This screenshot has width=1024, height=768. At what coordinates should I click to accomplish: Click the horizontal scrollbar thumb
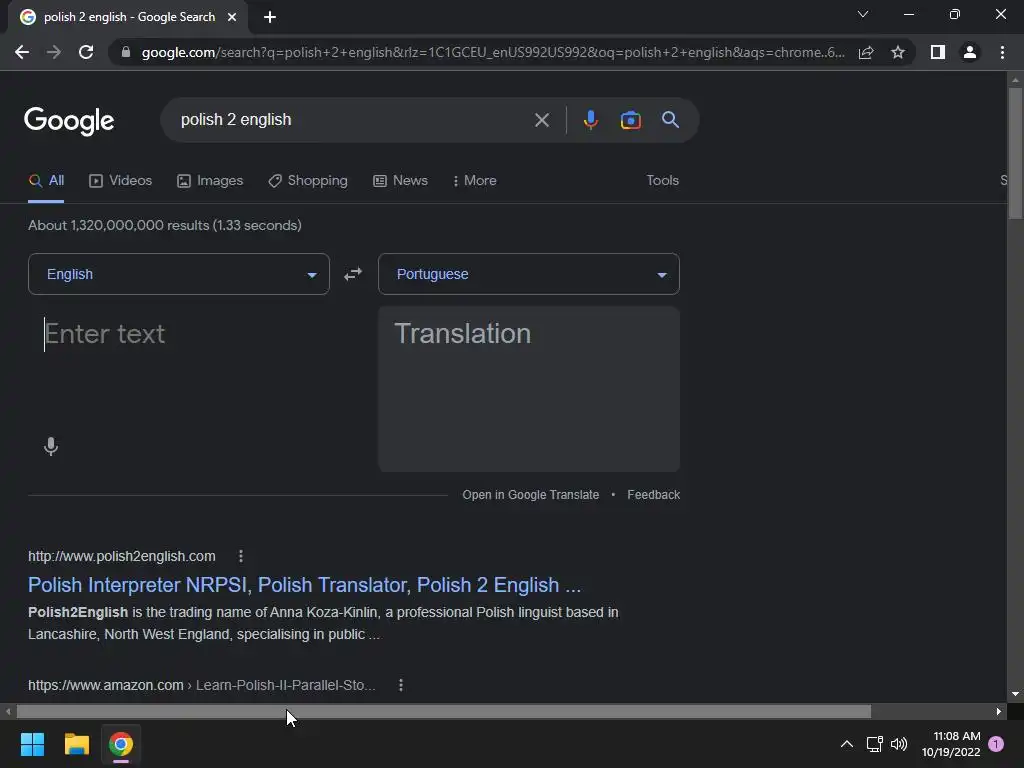(443, 711)
